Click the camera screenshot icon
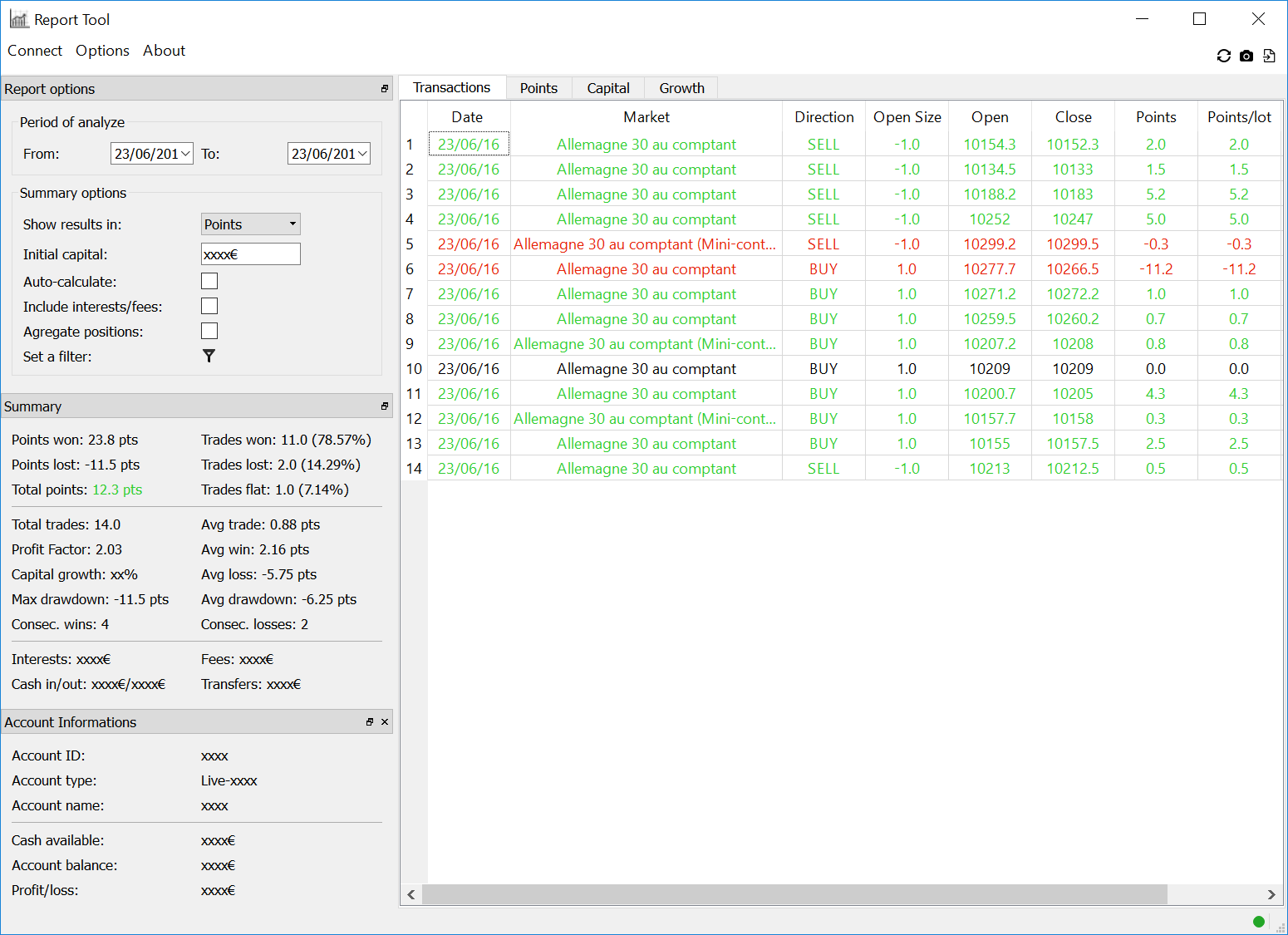This screenshot has width=1288, height=935. click(1246, 56)
